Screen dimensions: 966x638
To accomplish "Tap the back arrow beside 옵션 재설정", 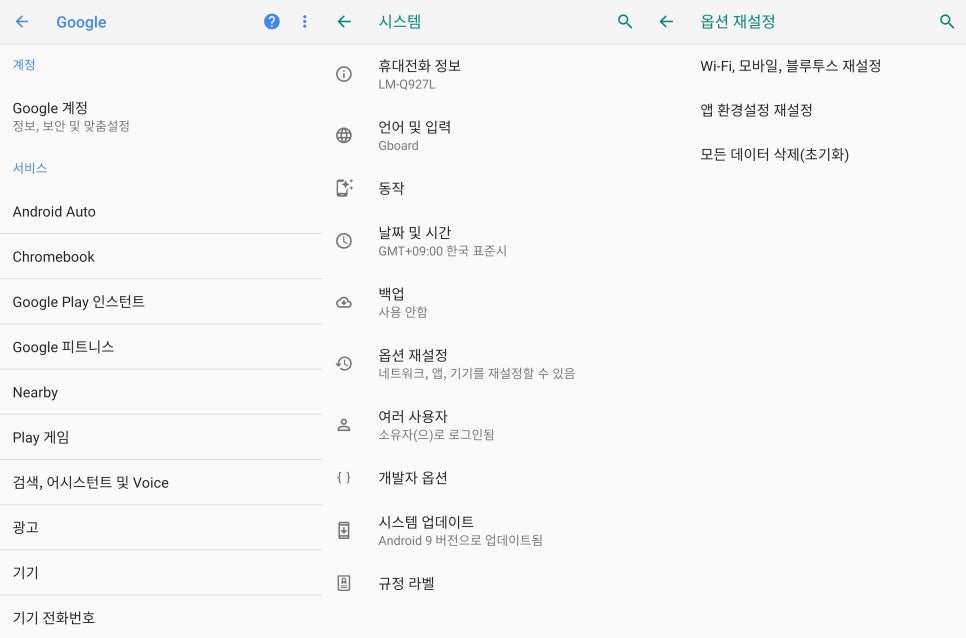I will point(666,22).
